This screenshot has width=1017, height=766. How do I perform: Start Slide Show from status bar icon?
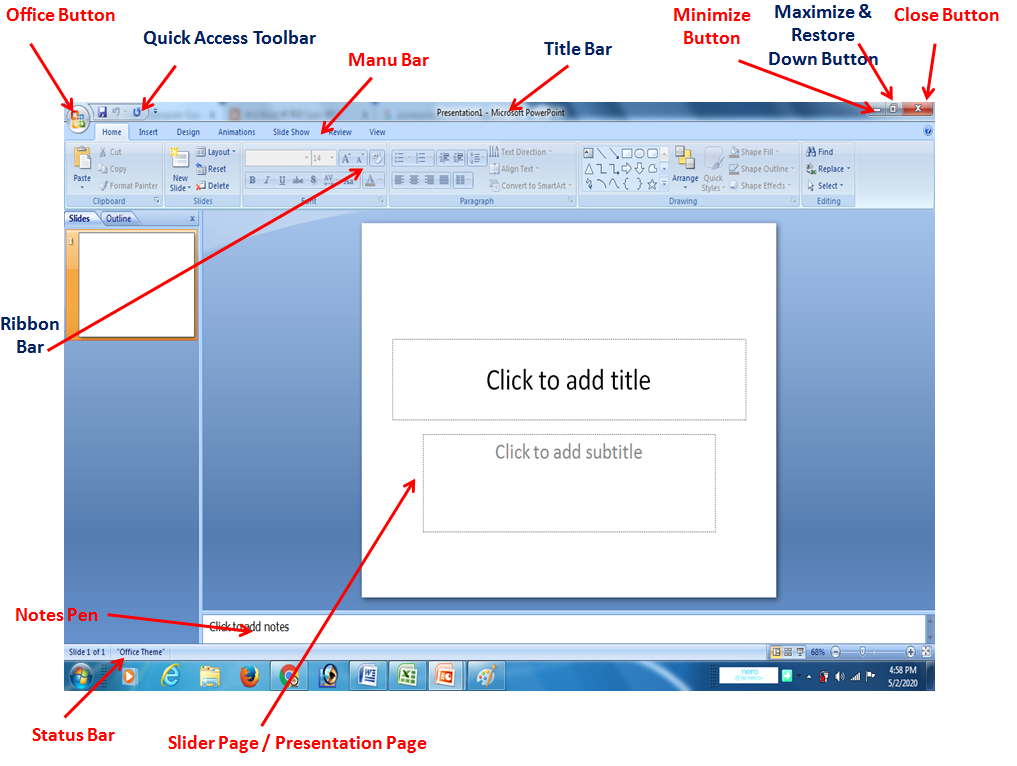[x=800, y=652]
